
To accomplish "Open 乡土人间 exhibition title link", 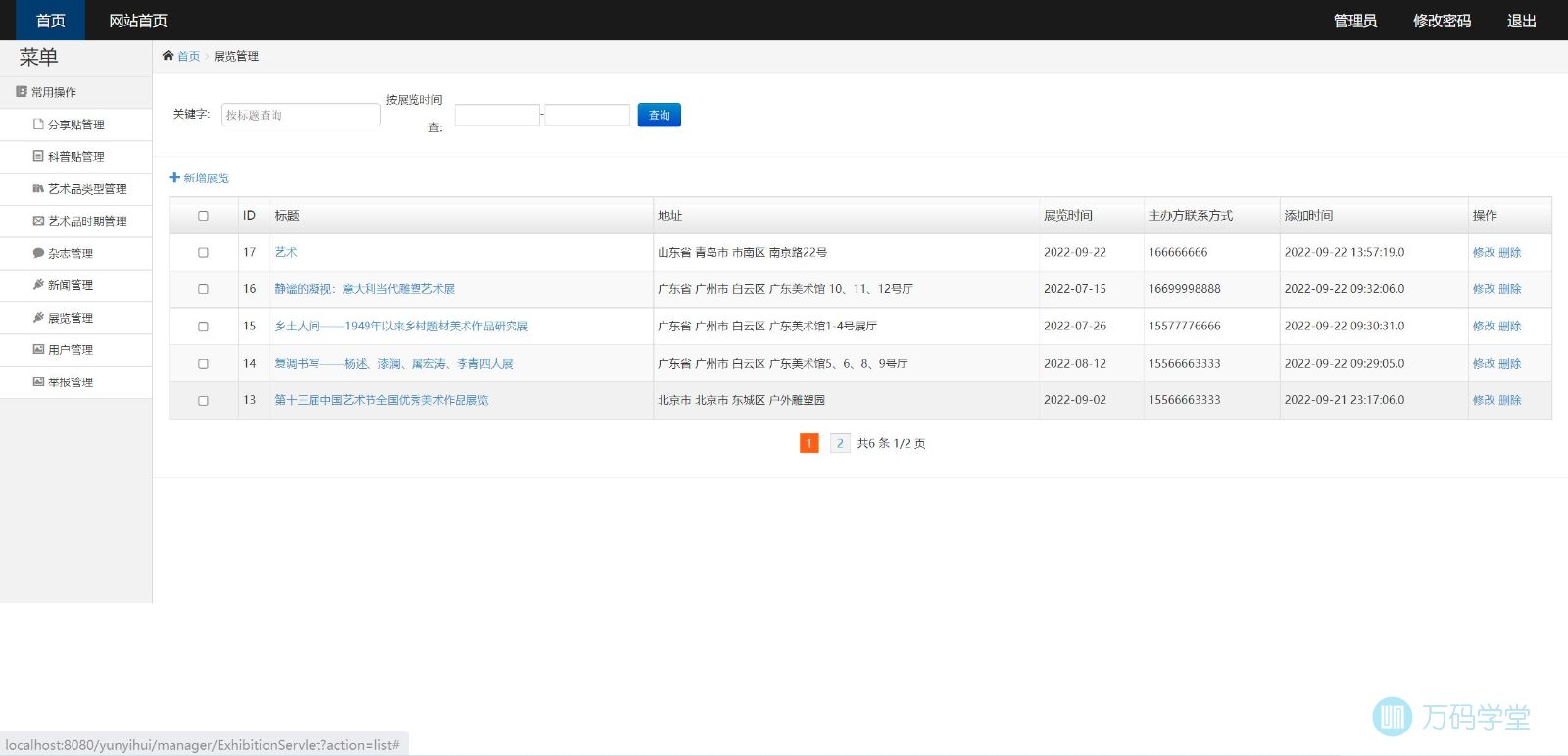I will (x=401, y=326).
